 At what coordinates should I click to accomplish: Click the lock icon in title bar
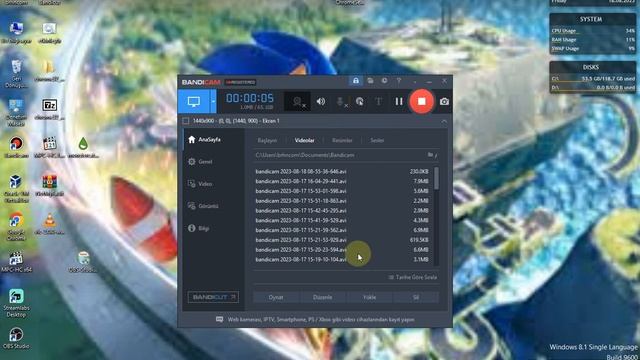click(x=356, y=81)
